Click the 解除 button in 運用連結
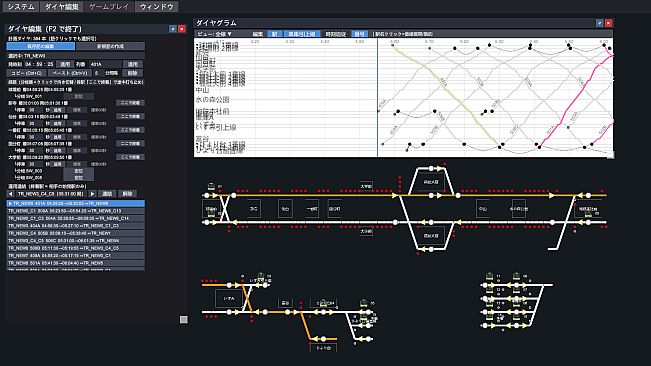Image resolution: width=651 pixels, height=366 pixels. (x=127, y=194)
